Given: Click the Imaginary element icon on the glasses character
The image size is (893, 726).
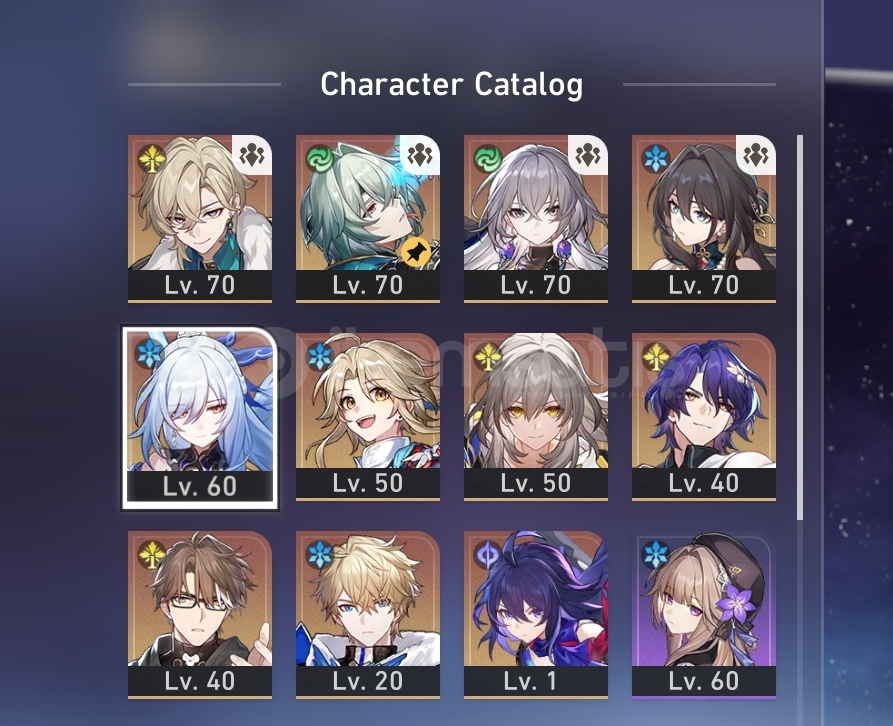Looking at the screenshot, I should tap(152, 554).
